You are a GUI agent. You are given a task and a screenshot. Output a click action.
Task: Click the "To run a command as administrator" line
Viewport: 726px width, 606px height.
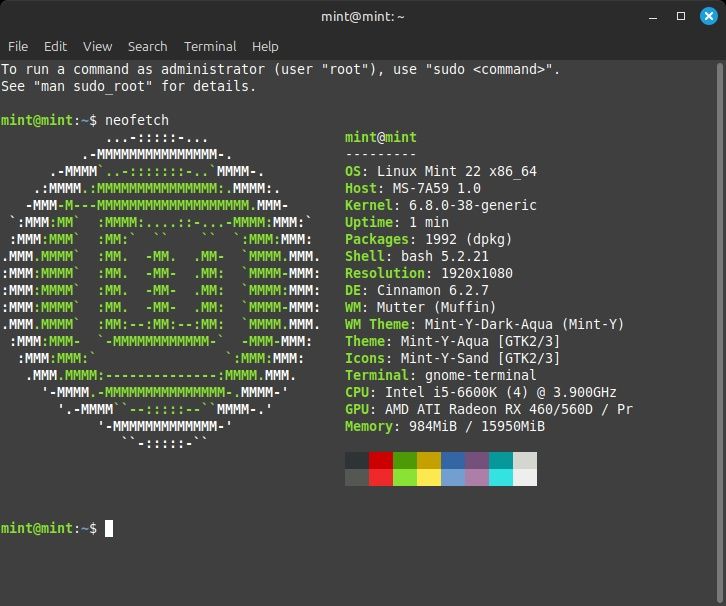[x=281, y=69]
